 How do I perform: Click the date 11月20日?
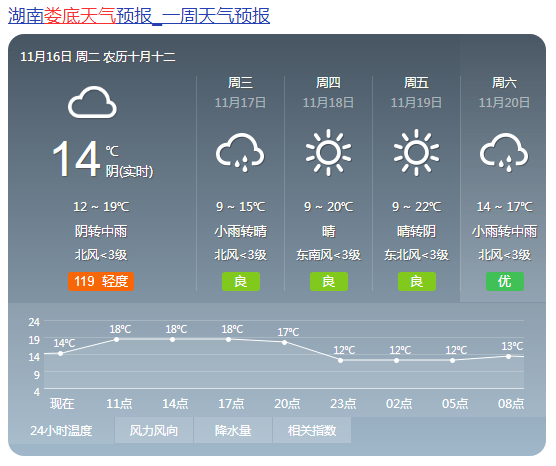[504, 103]
